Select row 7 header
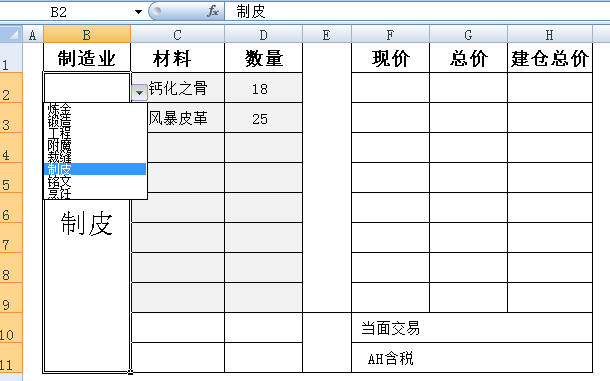 [11, 237]
